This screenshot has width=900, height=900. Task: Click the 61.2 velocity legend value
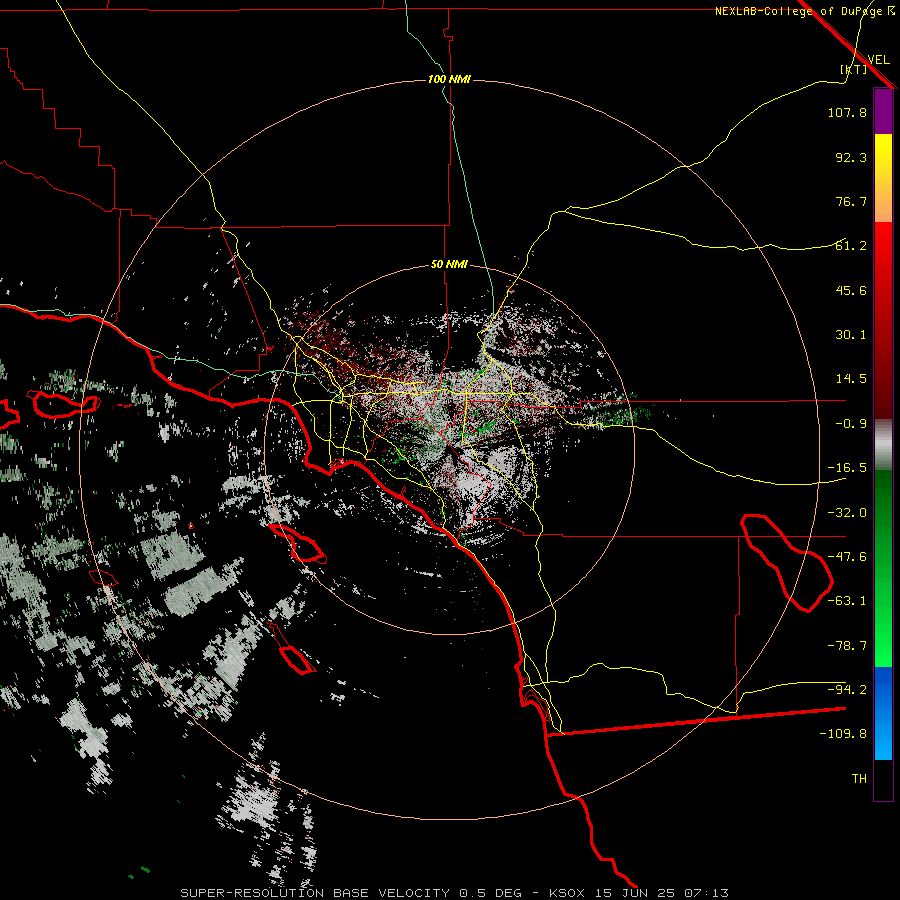(851, 246)
